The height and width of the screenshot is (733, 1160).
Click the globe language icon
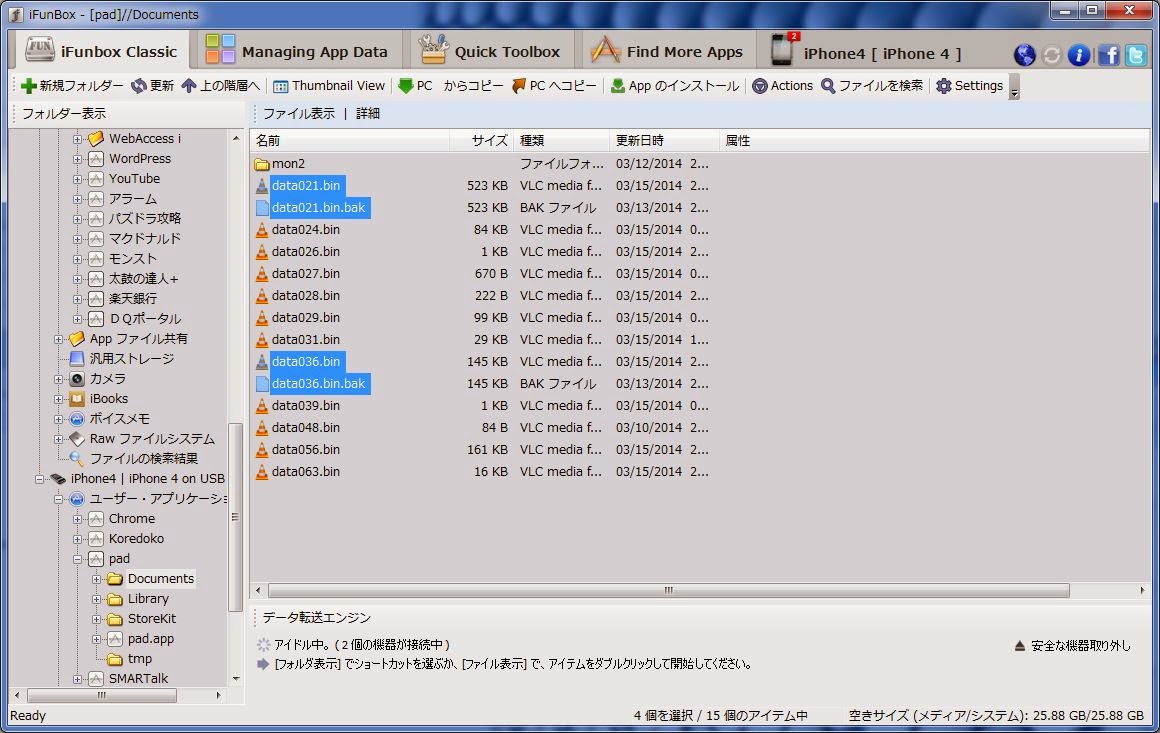pyautogui.click(x=1025, y=55)
